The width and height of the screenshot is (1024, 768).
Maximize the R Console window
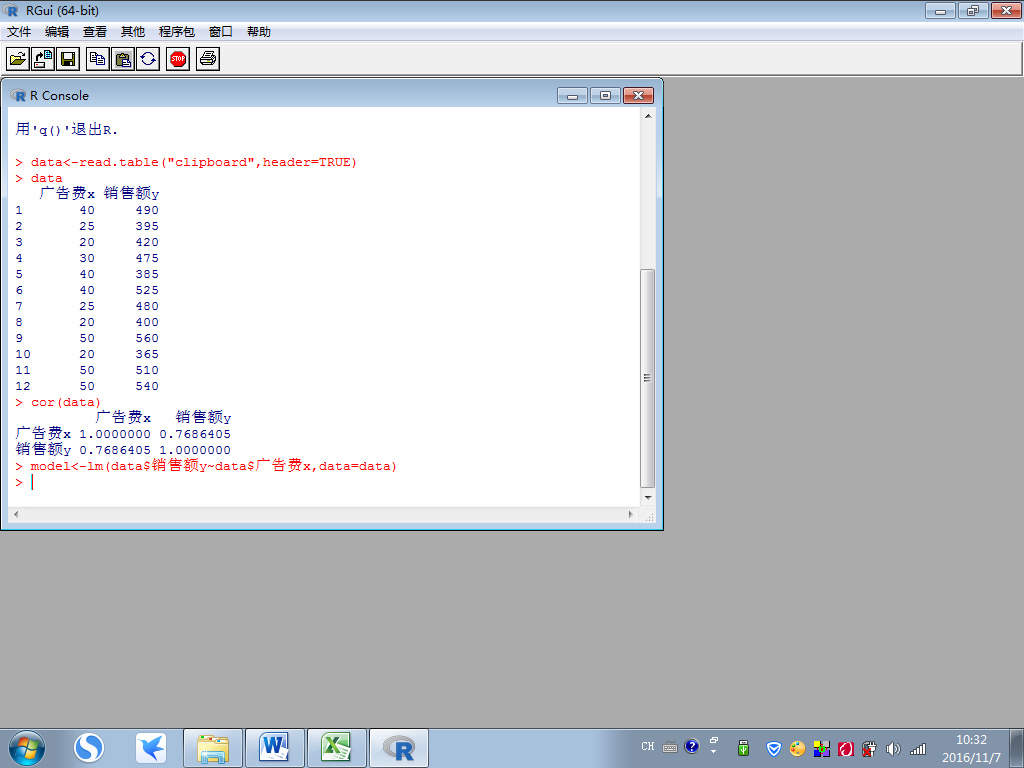pos(605,96)
